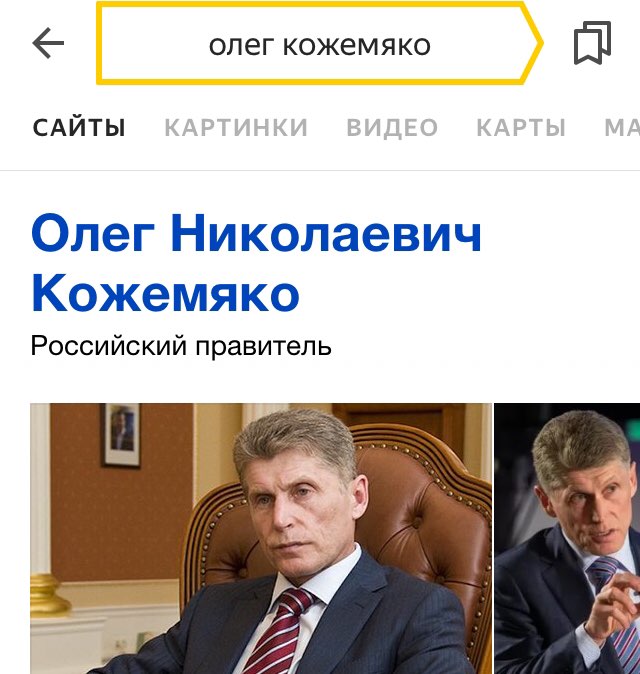Image resolution: width=640 pixels, height=674 pixels.
Task: Open the bookmarks collections icon
Action: click(x=593, y=43)
